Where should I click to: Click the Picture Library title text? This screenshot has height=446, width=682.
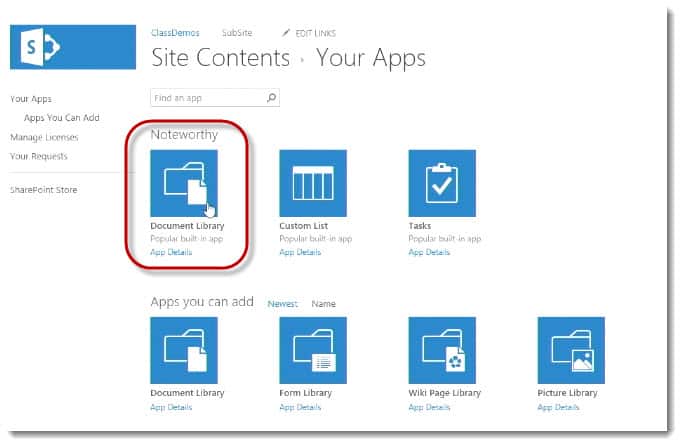567,393
